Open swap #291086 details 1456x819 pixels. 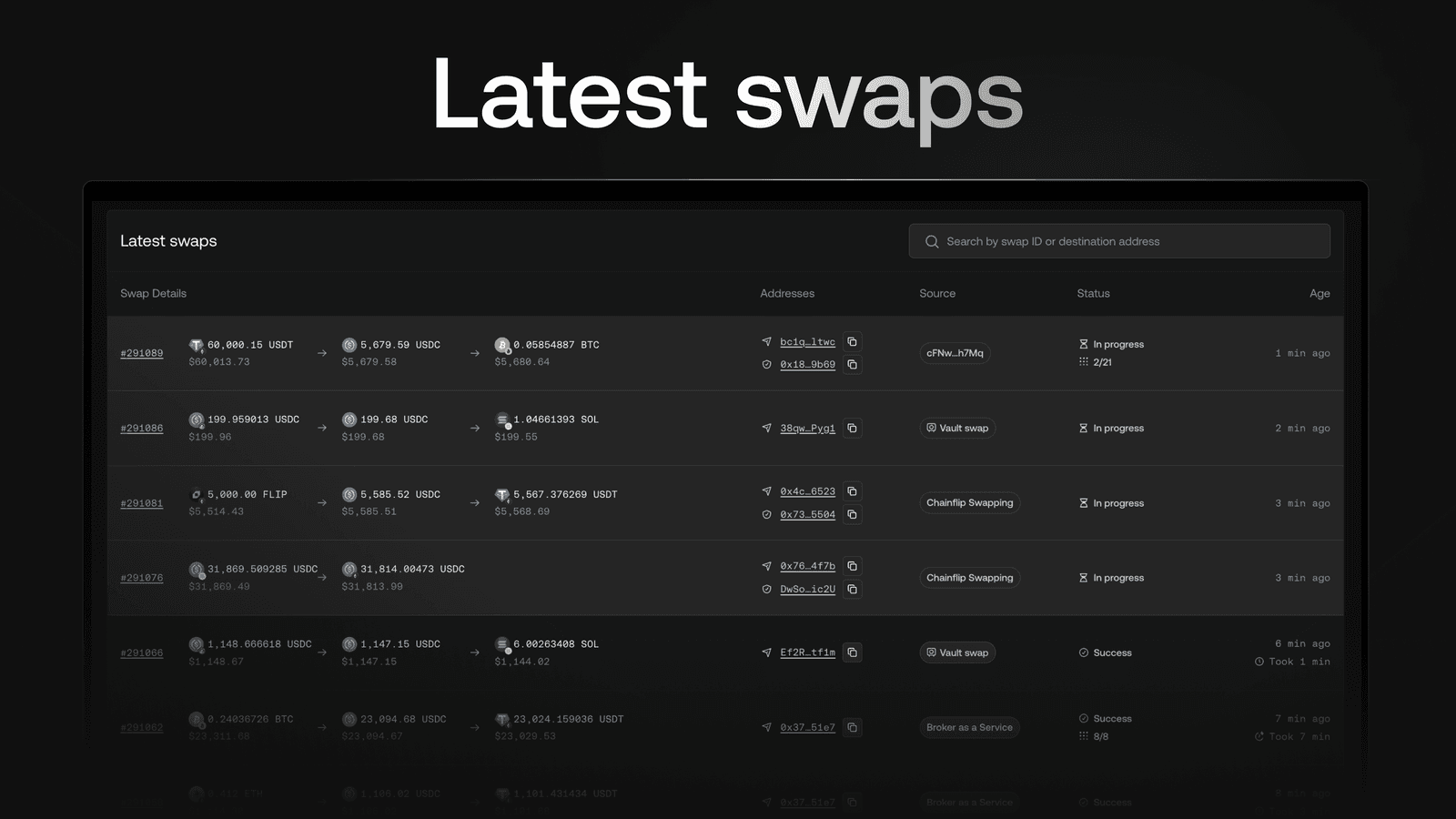click(142, 428)
